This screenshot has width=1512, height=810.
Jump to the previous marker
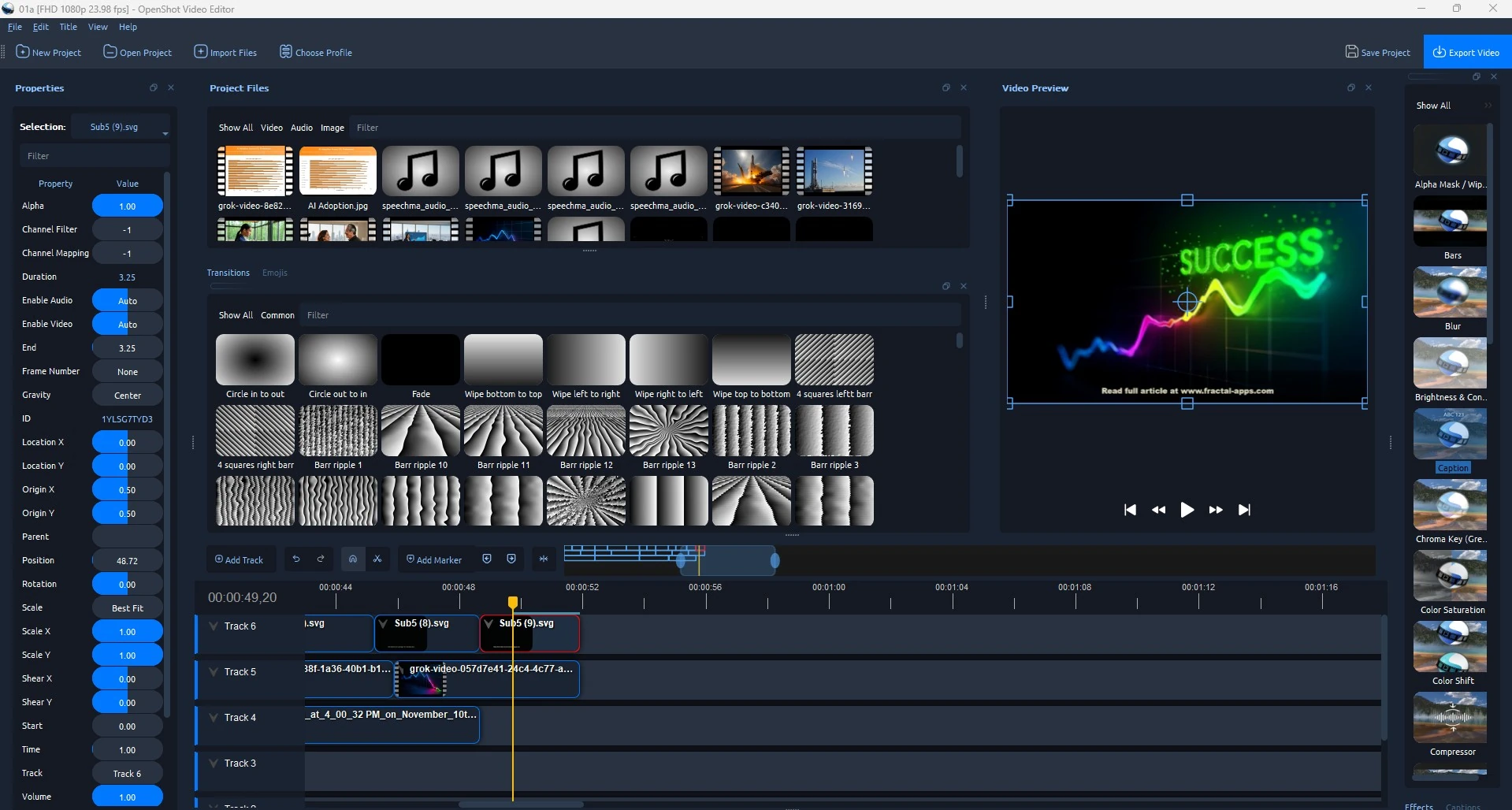[487, 559]
